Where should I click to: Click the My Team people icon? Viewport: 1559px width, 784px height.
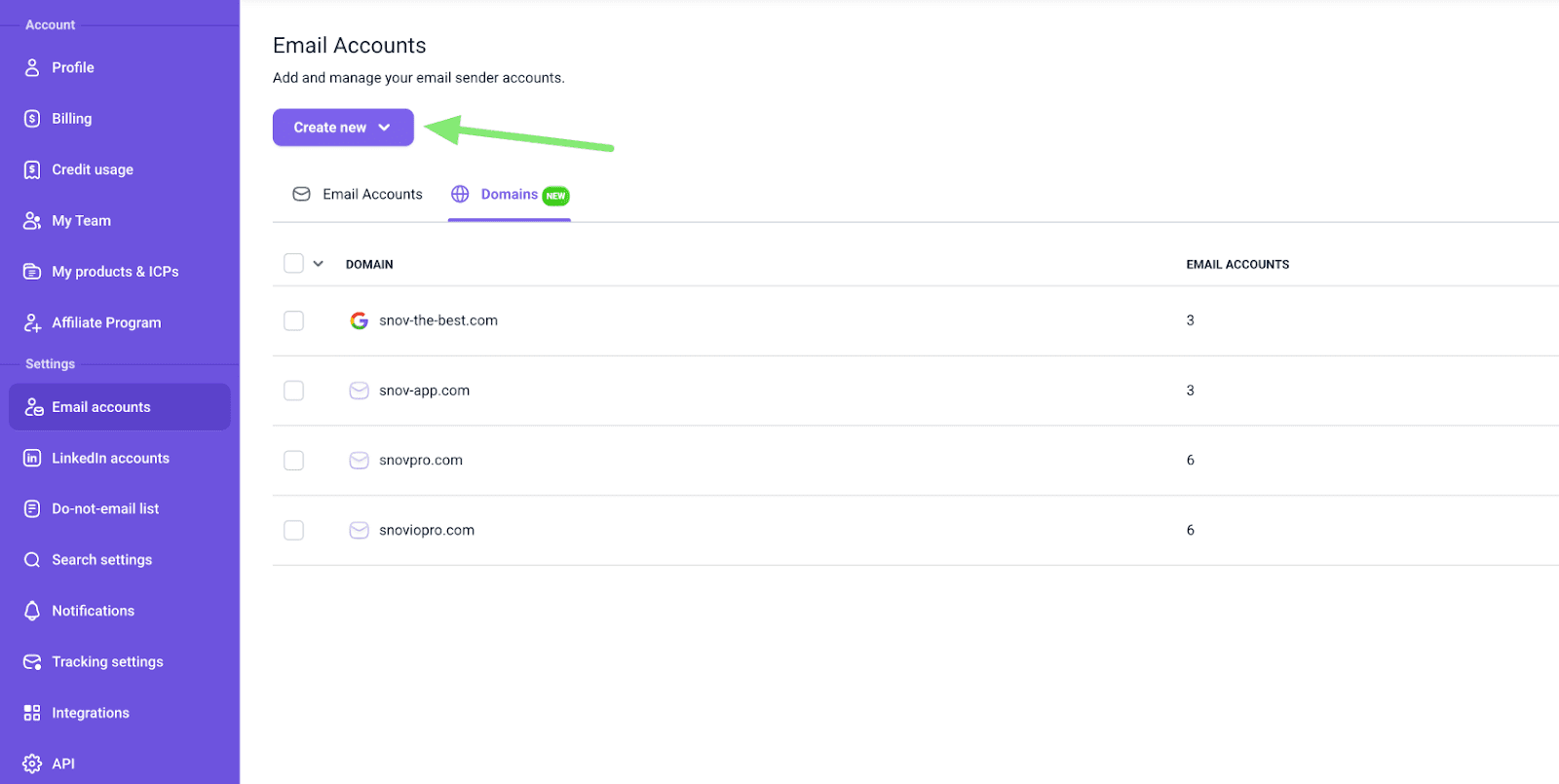pos(32,221)
